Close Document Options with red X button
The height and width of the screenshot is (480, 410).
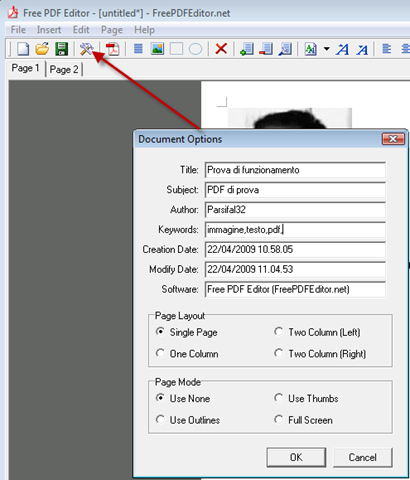(393, 139)
